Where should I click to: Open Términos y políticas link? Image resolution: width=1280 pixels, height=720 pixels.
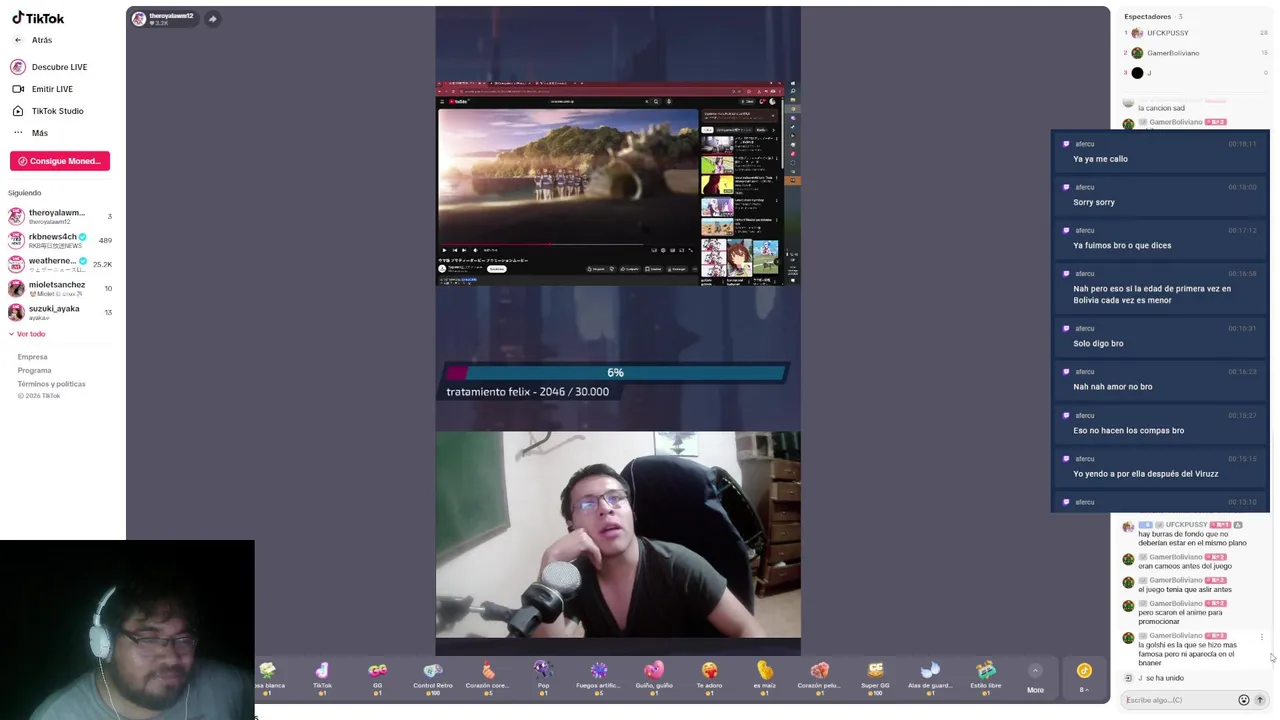[x=51, y=384]
